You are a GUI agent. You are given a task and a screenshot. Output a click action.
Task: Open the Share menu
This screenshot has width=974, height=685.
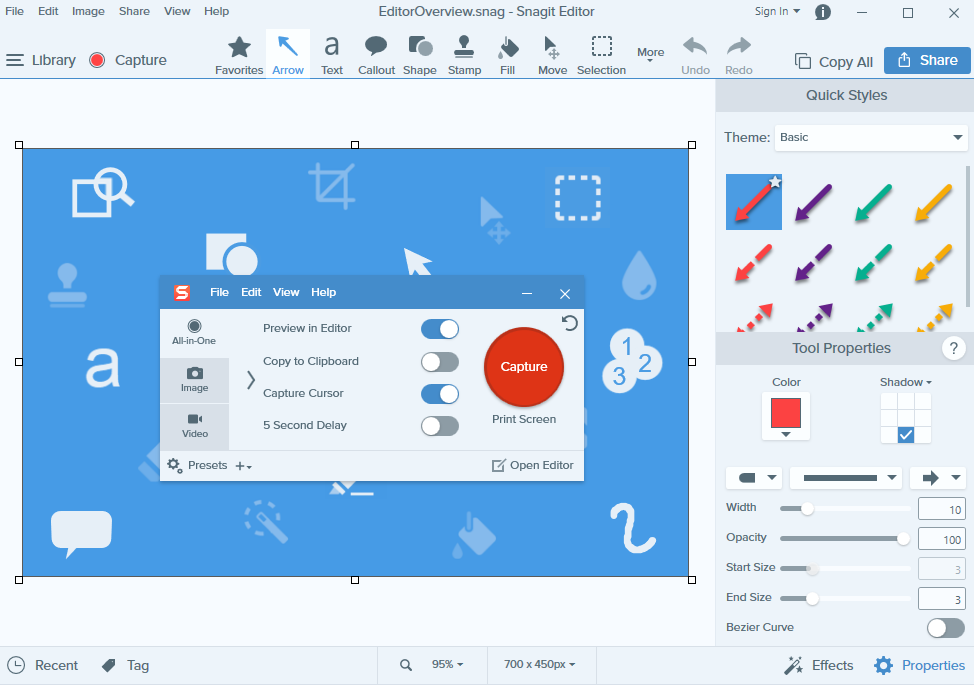(134, 11)
